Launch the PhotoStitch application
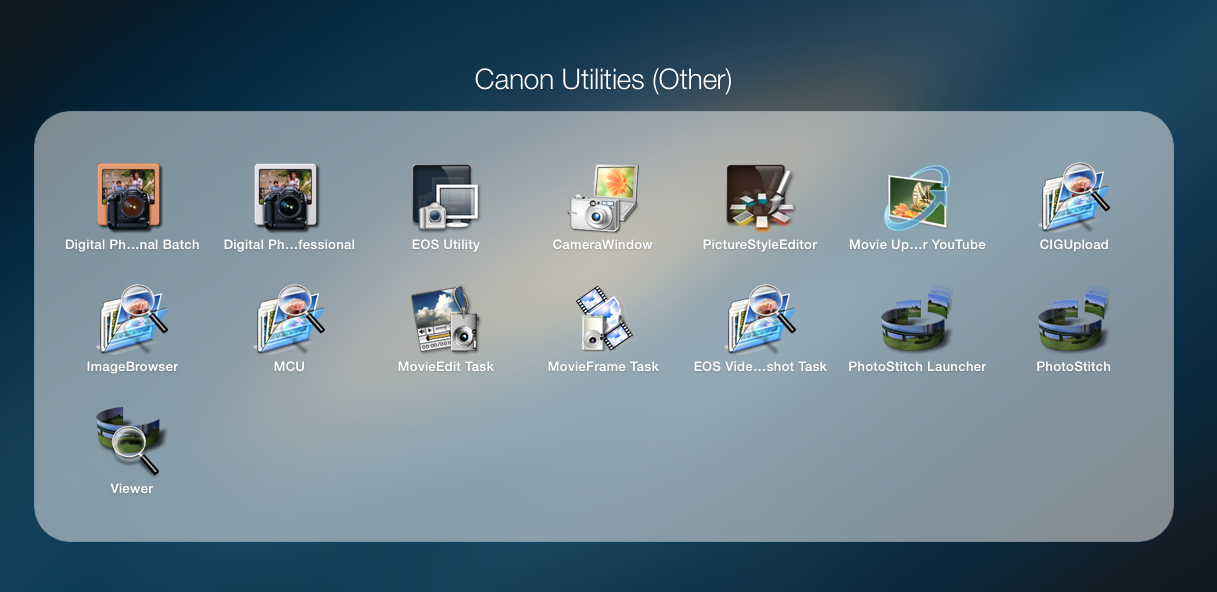The width and height of the screenshot is (1217, 592). pos(1073,319)
